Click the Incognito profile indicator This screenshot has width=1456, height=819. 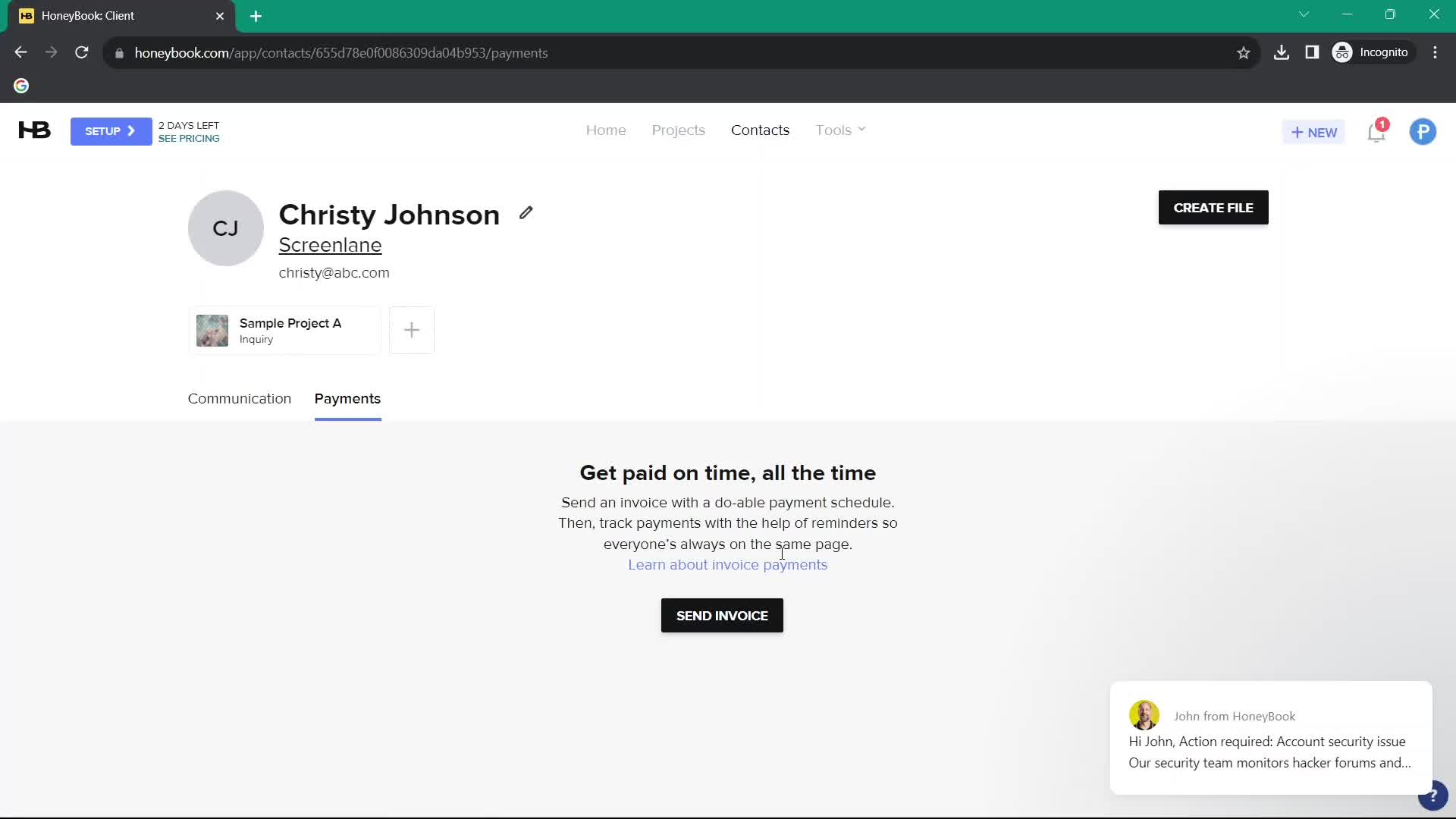point(1372,52)
